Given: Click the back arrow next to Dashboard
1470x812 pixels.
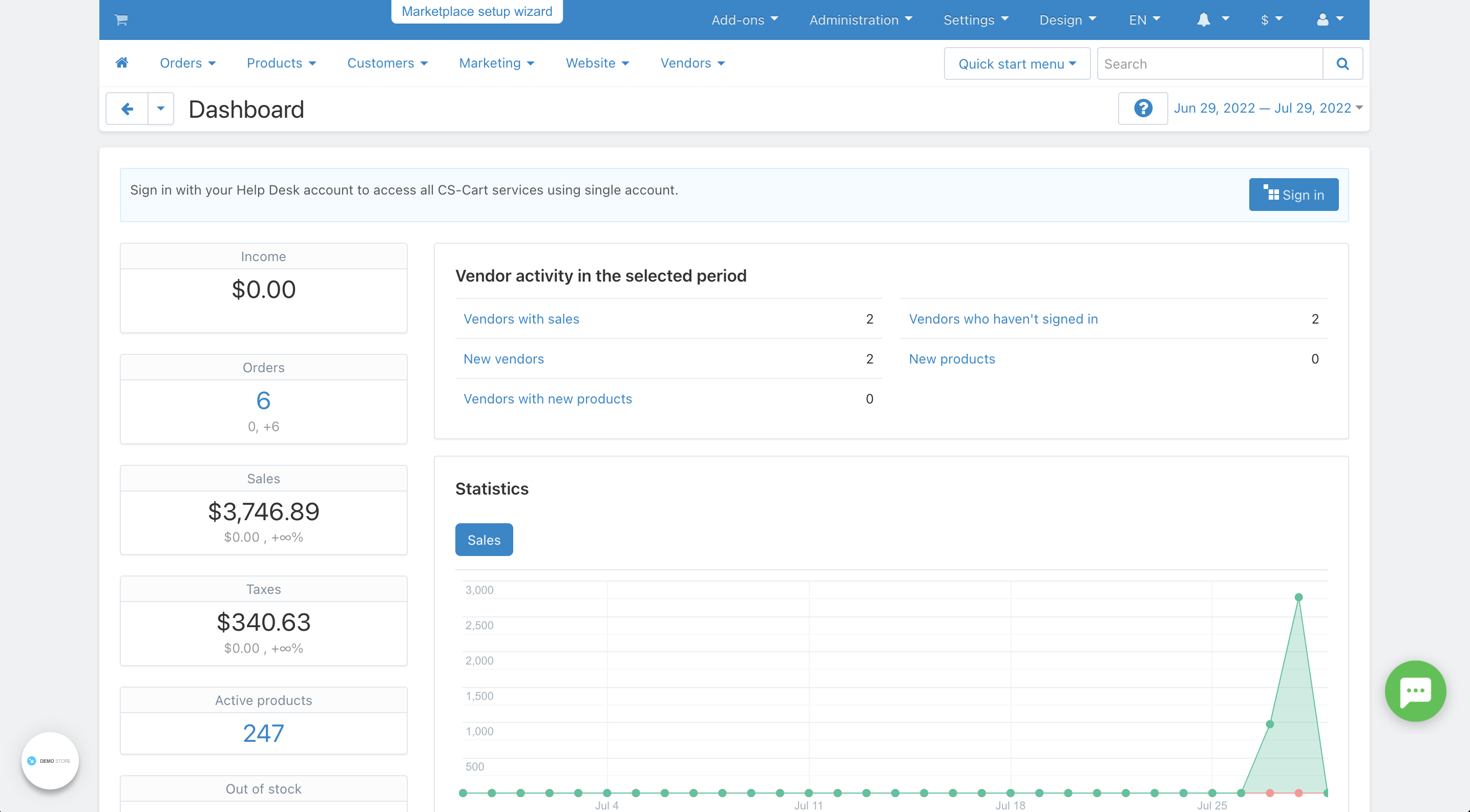Looking at the screenshot, I should click(x=127, y=109).
